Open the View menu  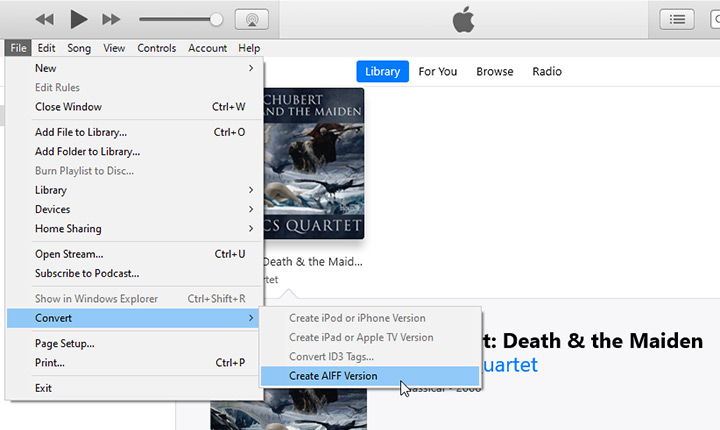114,48
